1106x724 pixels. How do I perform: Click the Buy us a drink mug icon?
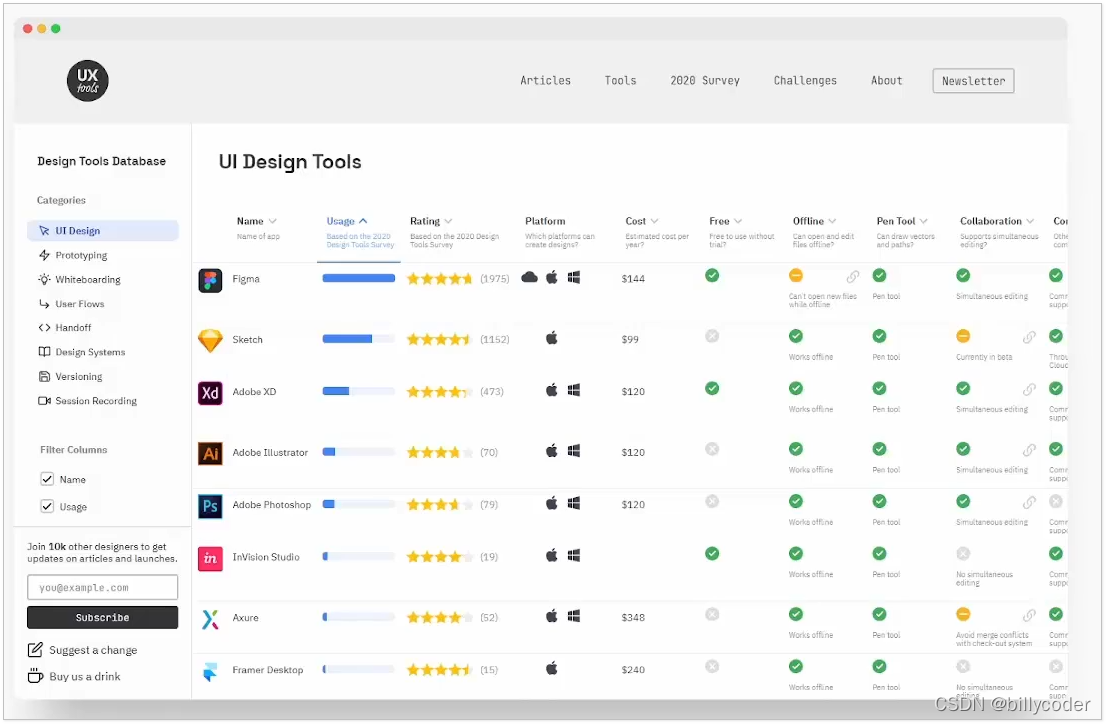35,676
